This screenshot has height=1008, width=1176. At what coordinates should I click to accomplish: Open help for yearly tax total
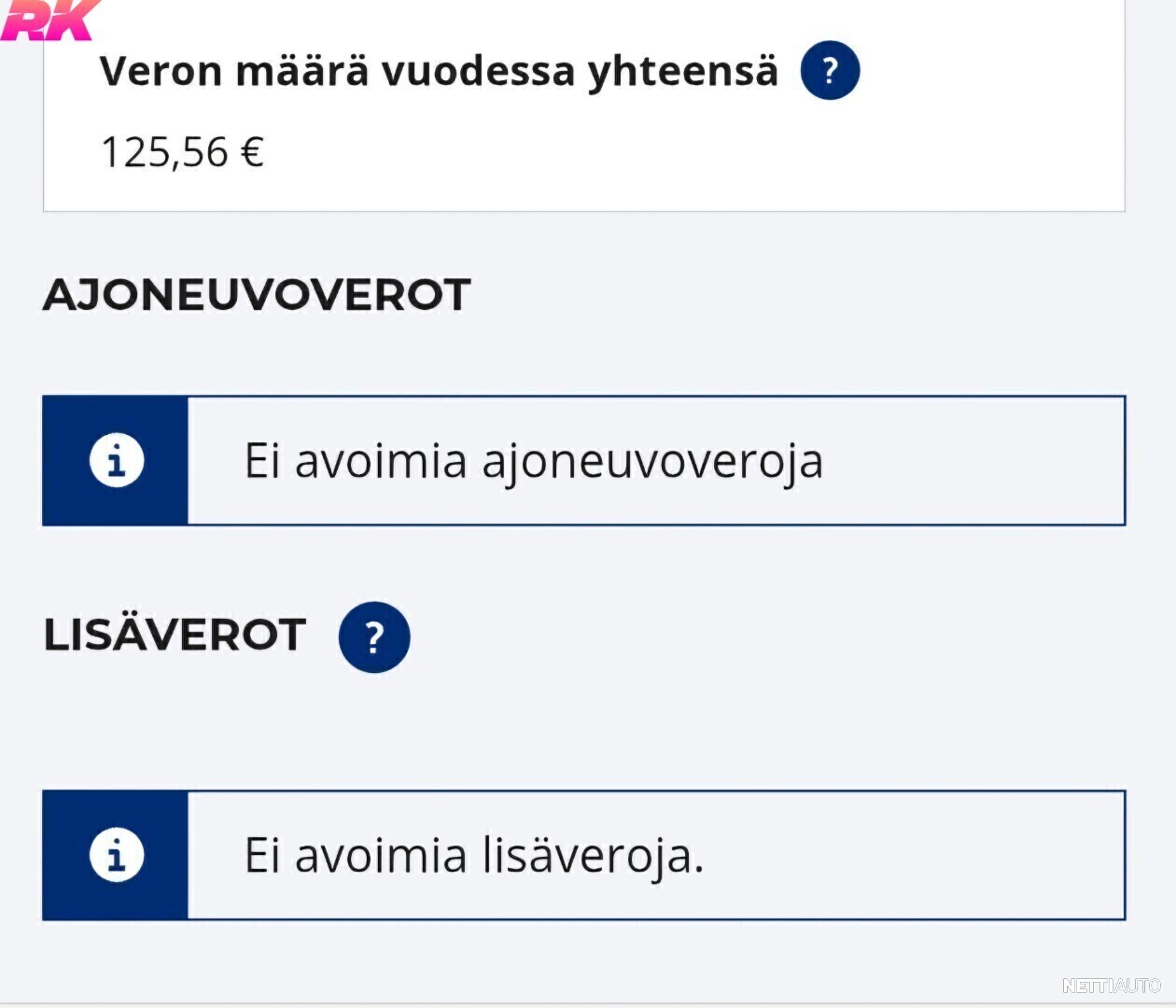[830, 71]
